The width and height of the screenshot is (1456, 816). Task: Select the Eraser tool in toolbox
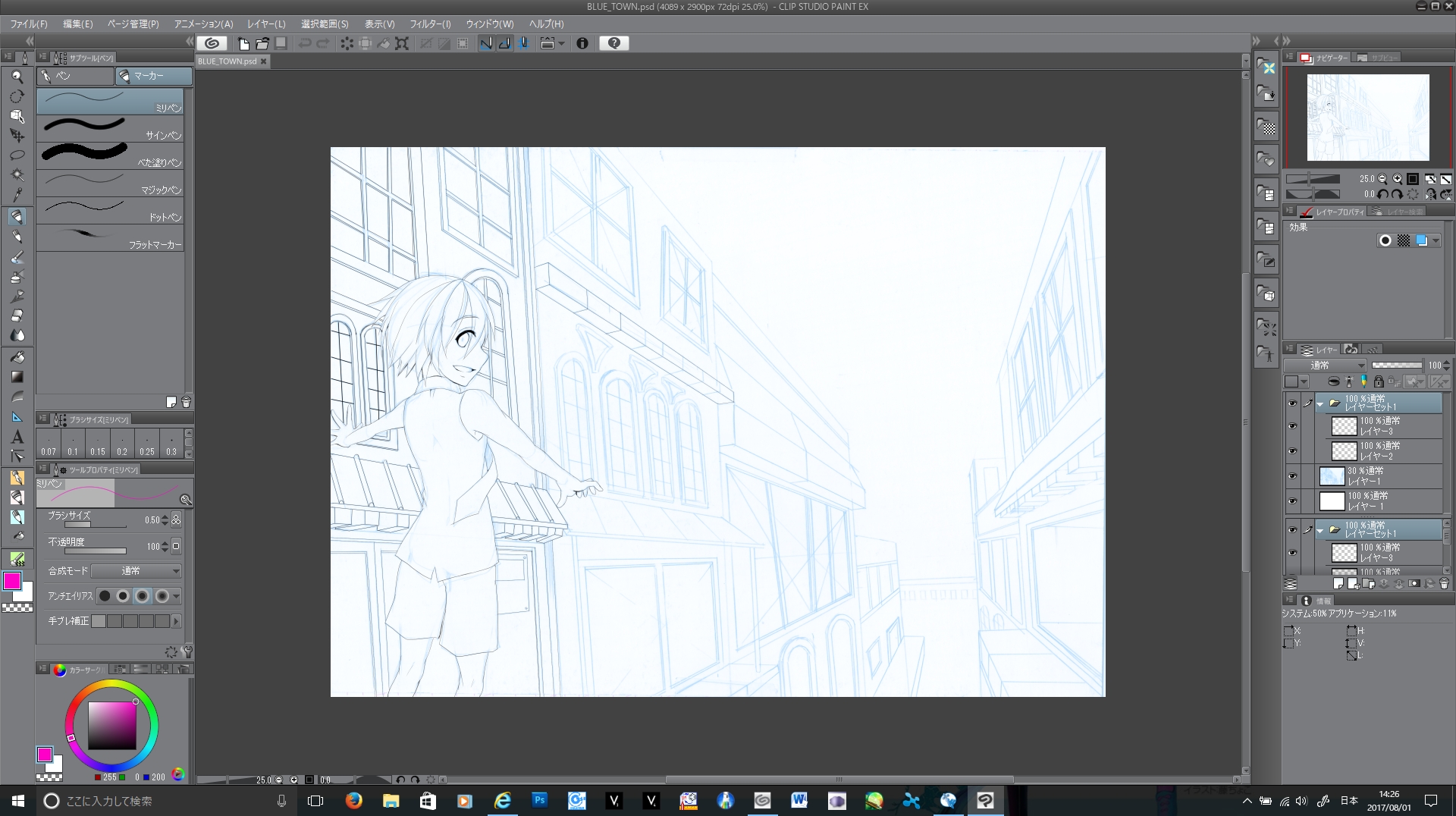click(x=17, y=315)
